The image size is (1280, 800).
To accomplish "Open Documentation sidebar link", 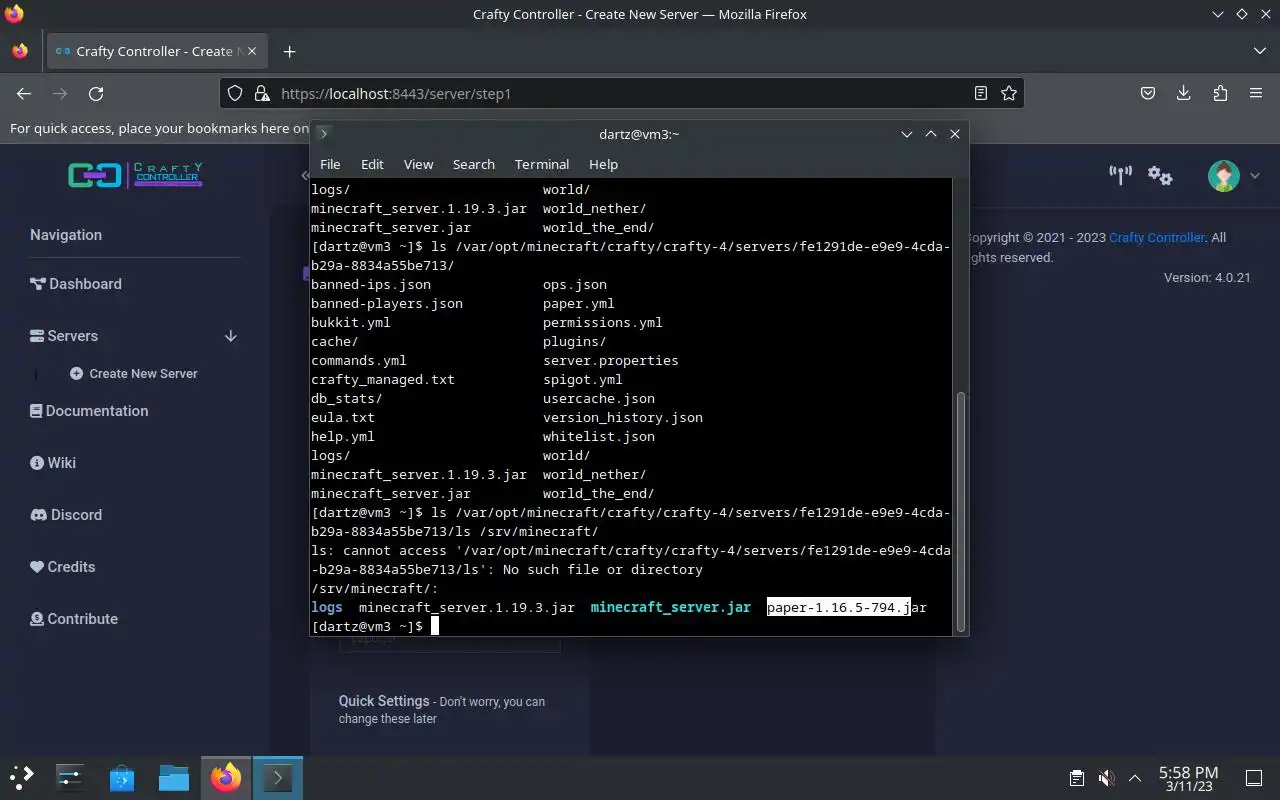I will click(89, 411).
